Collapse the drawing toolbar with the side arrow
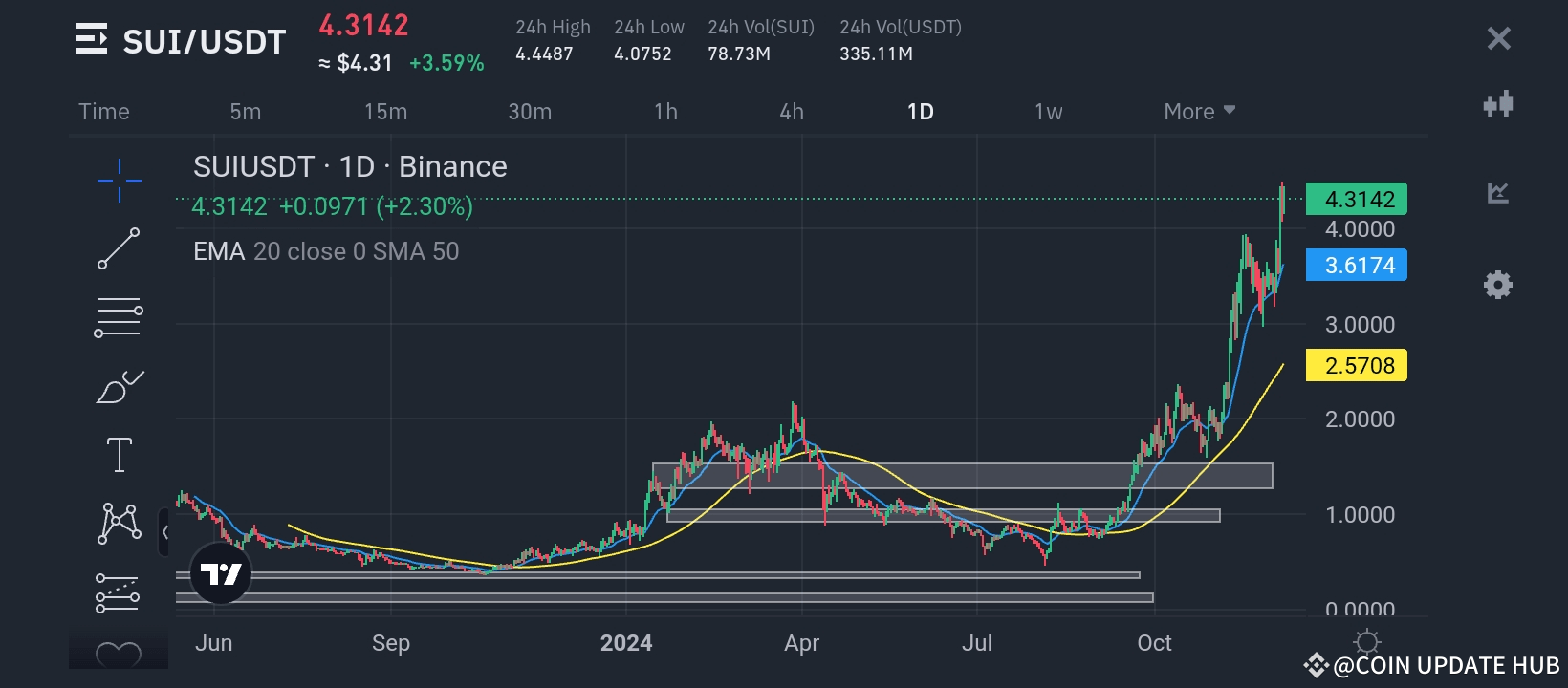Viewport: 1568px width, 688px height. coord(164,532)
